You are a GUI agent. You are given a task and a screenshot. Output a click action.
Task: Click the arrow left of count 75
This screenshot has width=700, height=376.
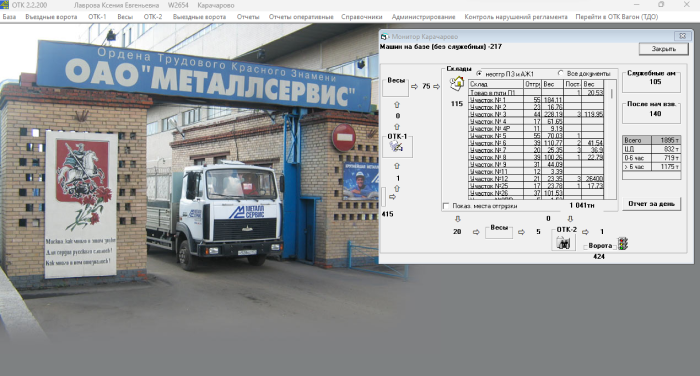point(414,86)
